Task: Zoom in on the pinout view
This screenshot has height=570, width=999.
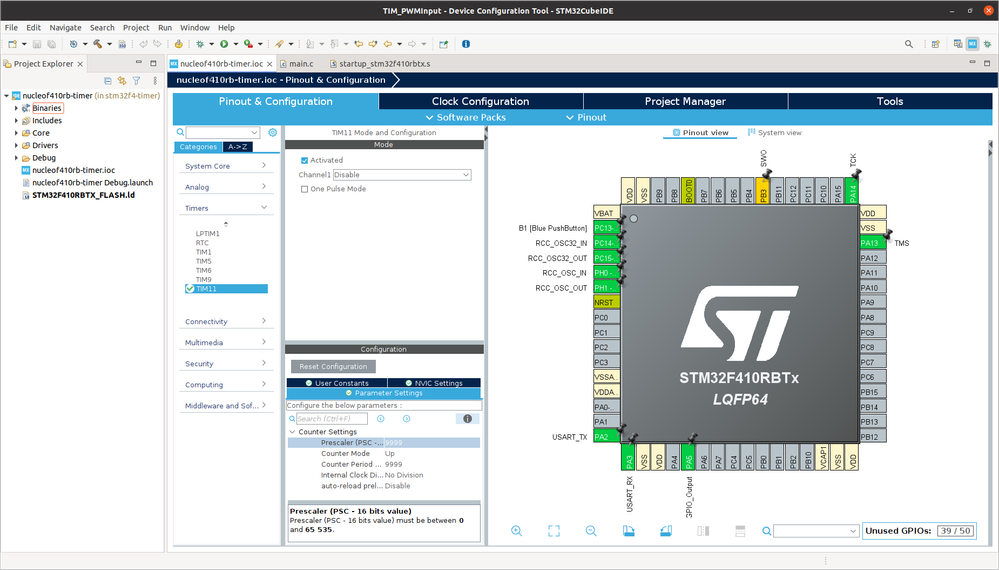Action: point(517,531)
